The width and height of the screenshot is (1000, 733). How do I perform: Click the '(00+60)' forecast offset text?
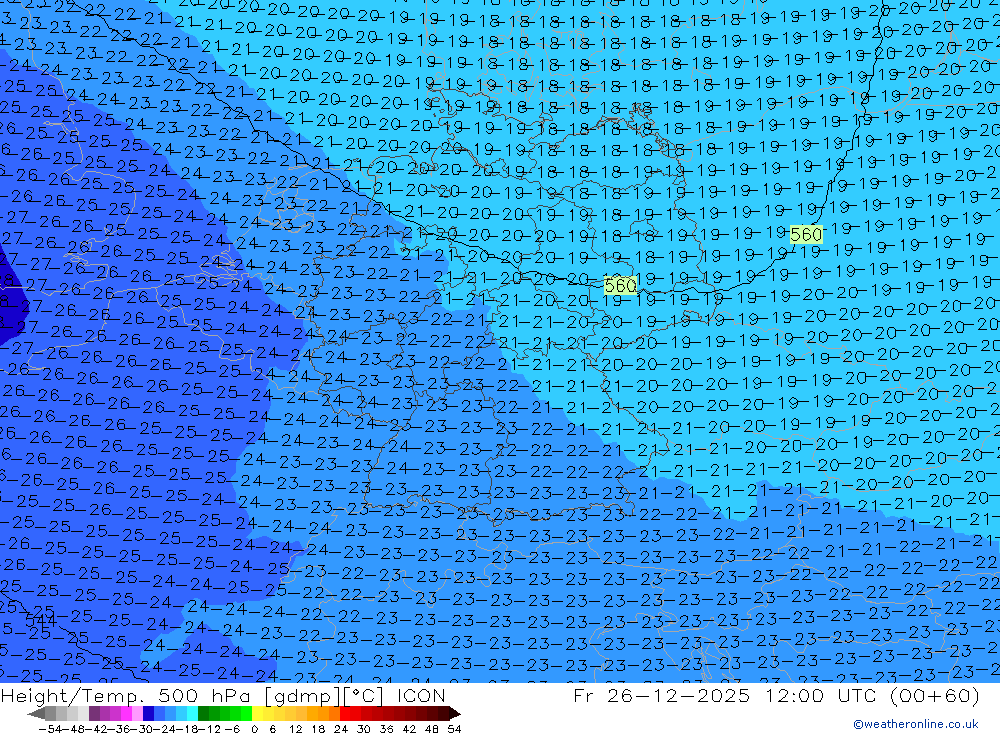tap(934, 695)
